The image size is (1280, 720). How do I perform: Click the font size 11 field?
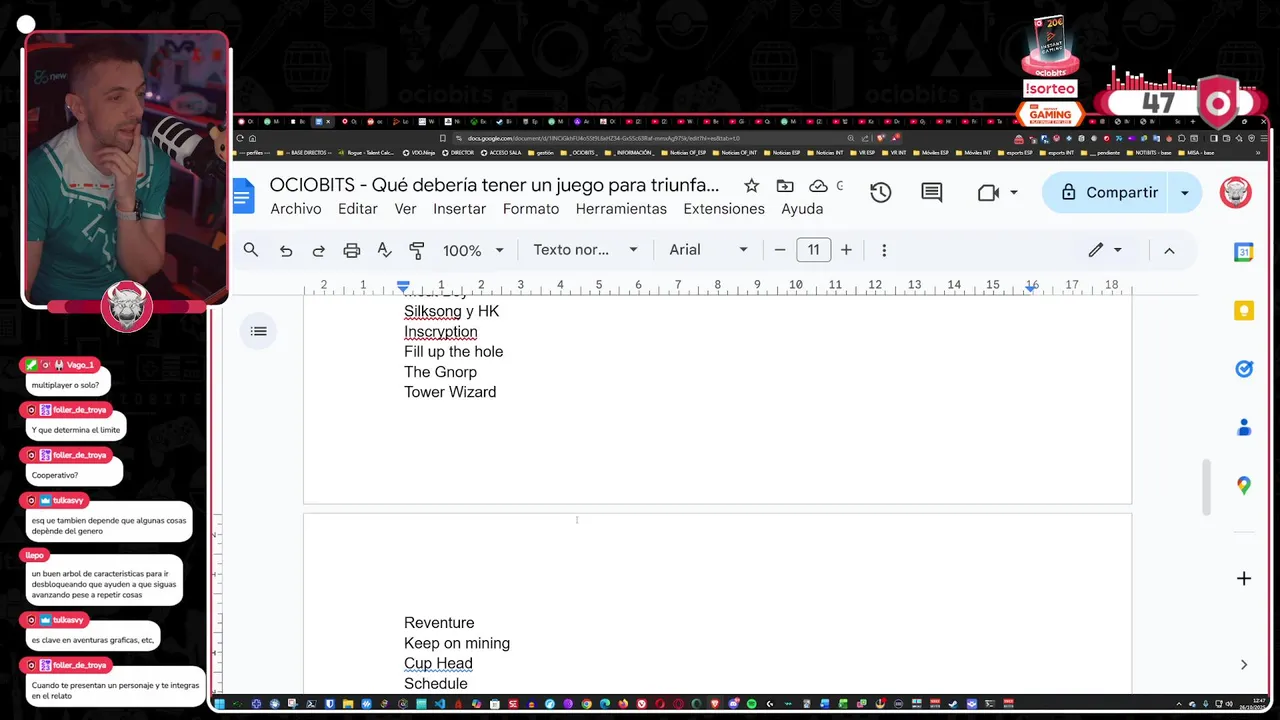813,250
